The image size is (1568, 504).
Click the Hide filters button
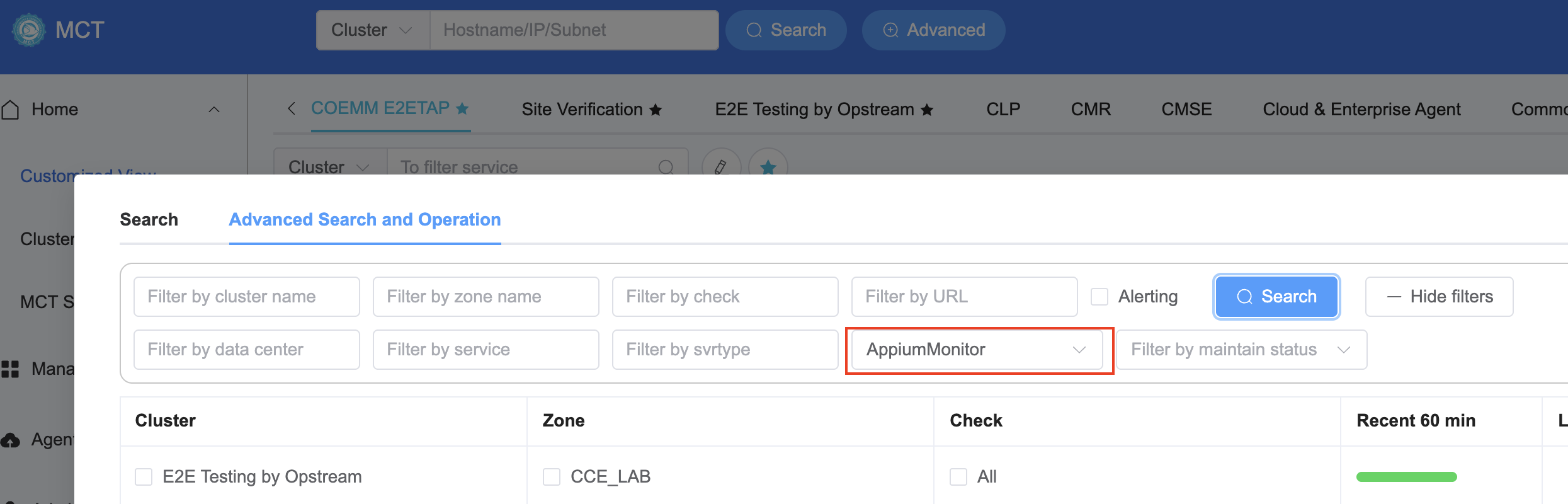(1439, 297)
